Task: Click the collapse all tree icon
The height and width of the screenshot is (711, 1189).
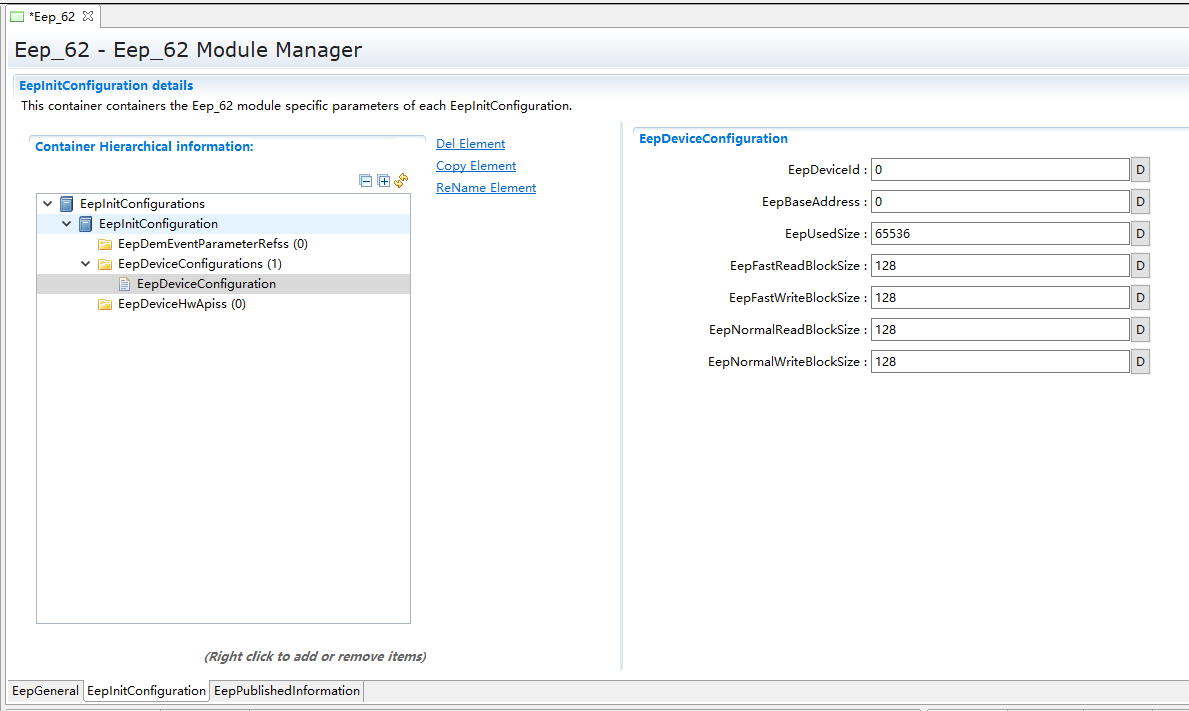Action: (x=366, y=181)
